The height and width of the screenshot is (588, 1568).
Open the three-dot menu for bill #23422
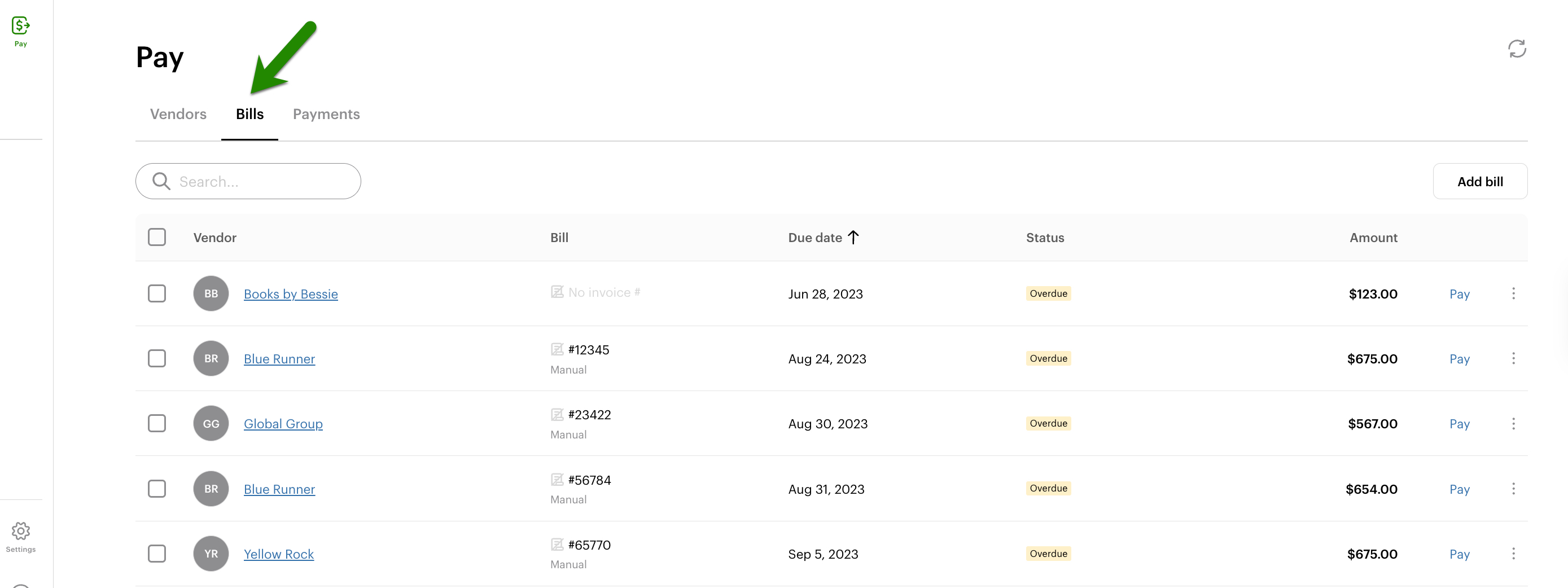[x=1513, y=424]
